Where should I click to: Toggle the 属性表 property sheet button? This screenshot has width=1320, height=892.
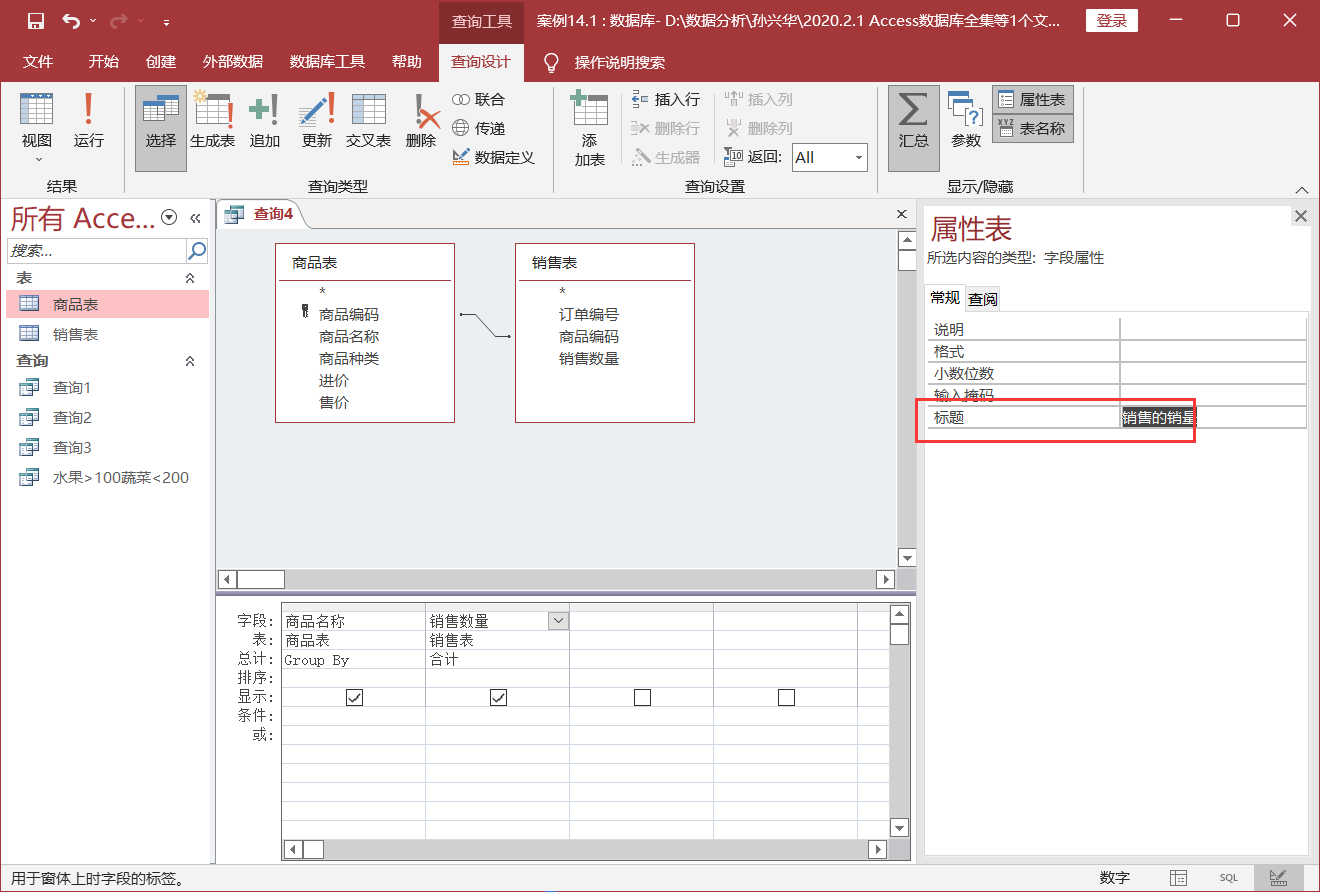(x=1033, y=99)
